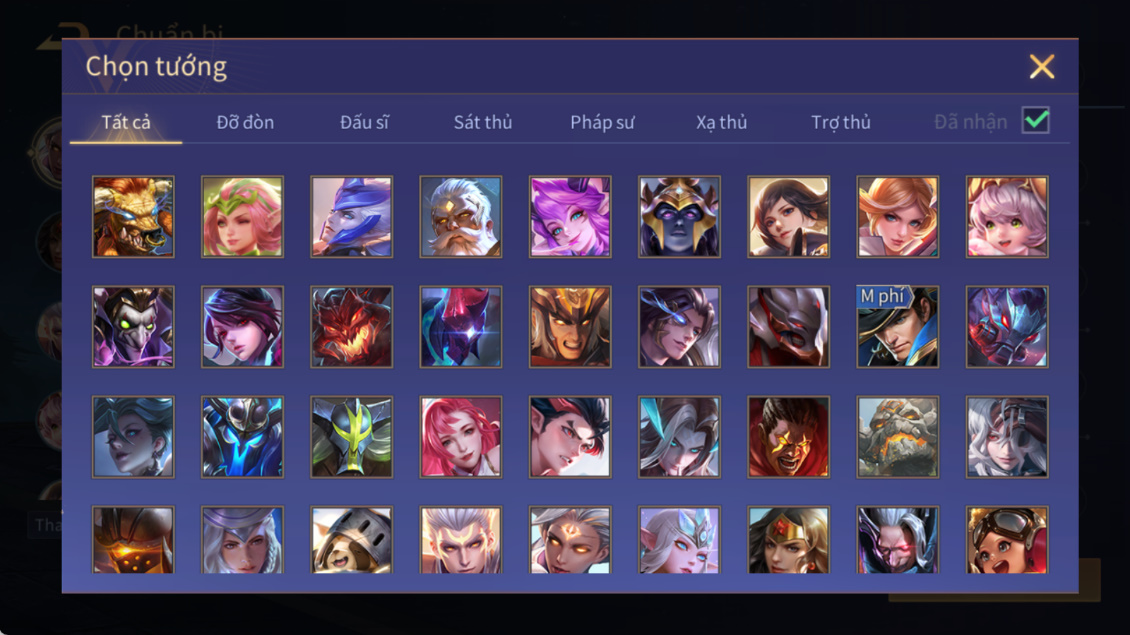Switch to the 'Đỡ đòn' tab
Screen dimensions: 1130x635
[245, 123]
